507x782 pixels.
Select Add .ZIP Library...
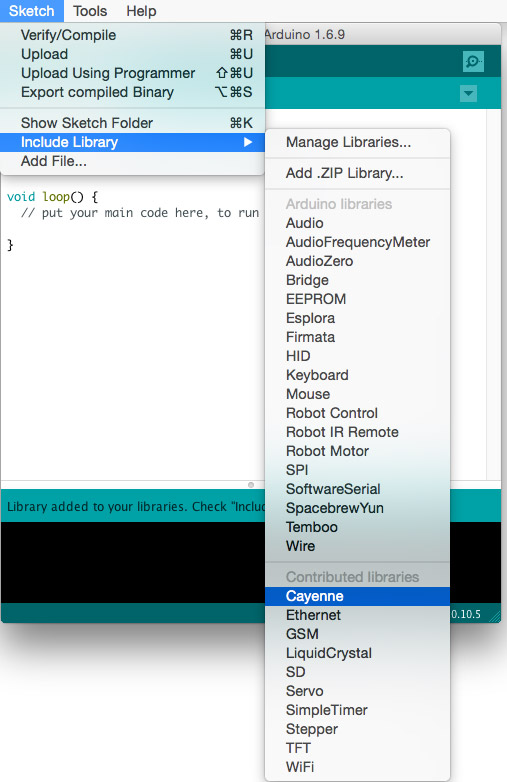(357, 173)
